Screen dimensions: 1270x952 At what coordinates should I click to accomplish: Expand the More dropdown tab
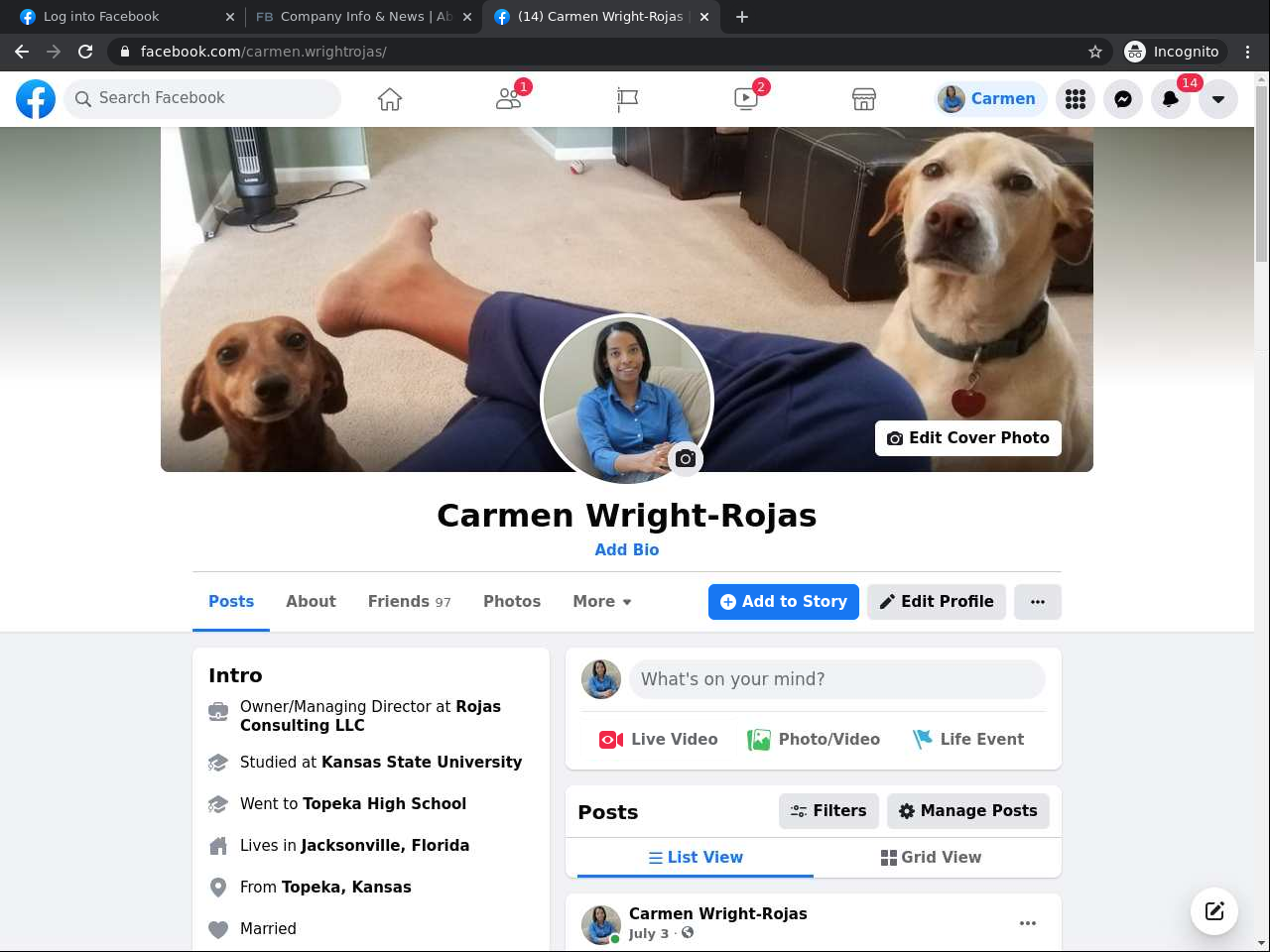click(602, 602)
